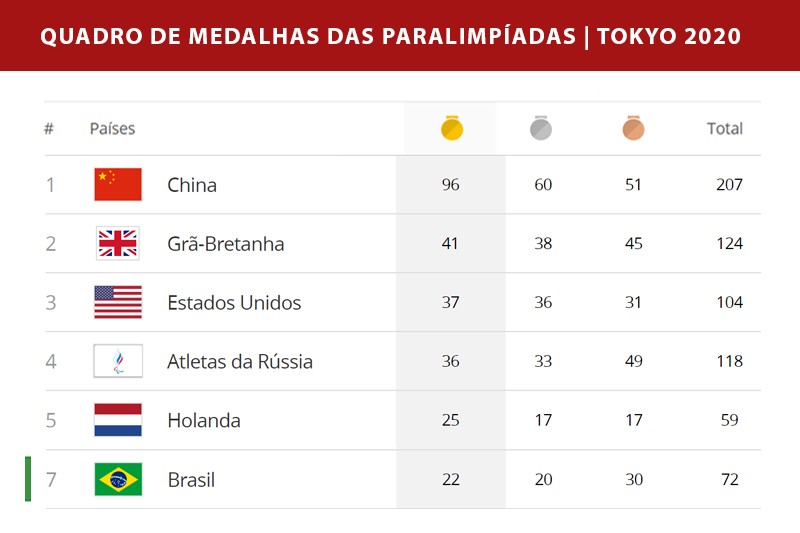
Task: Click Atletas da Rússia text
Action: click(240, 362)
